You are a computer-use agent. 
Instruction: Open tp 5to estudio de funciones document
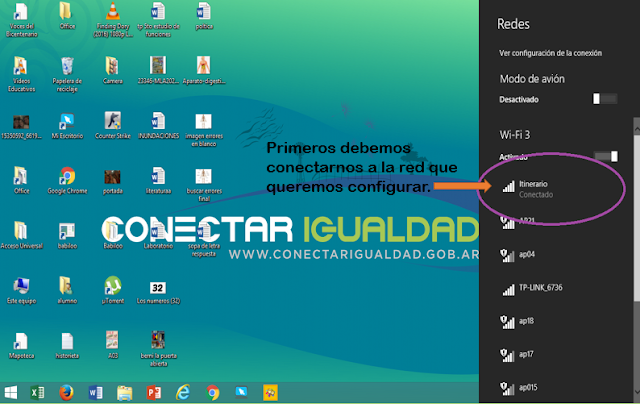[x=158, y=20]
